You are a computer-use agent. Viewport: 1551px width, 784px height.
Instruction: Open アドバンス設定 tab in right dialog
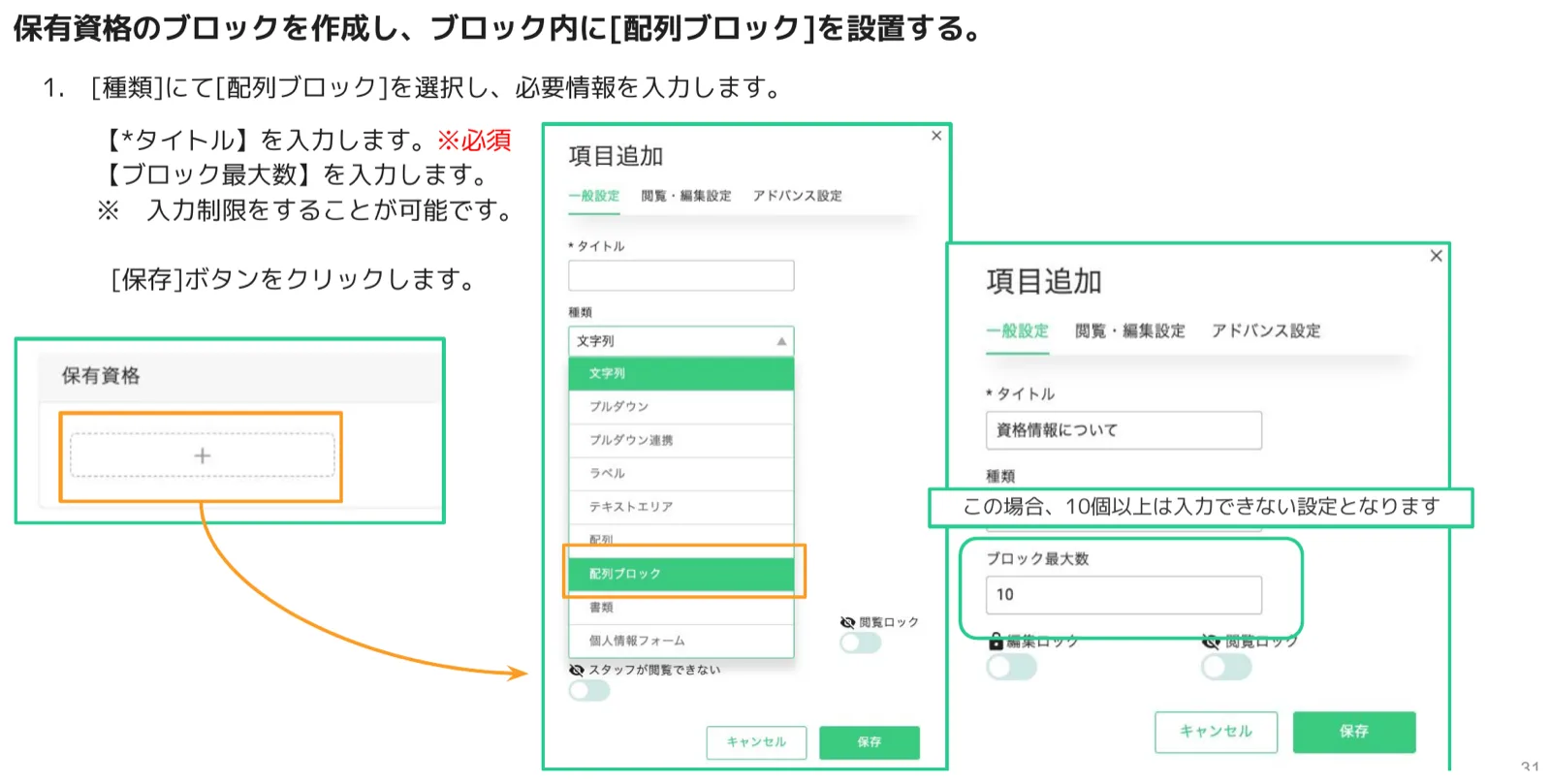(x=1266, y=330)
